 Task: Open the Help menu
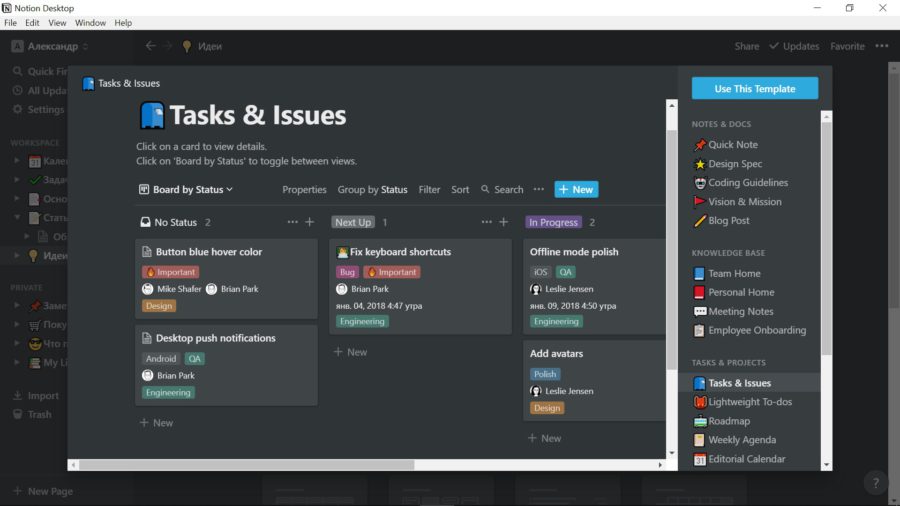(x=123, y=23)
